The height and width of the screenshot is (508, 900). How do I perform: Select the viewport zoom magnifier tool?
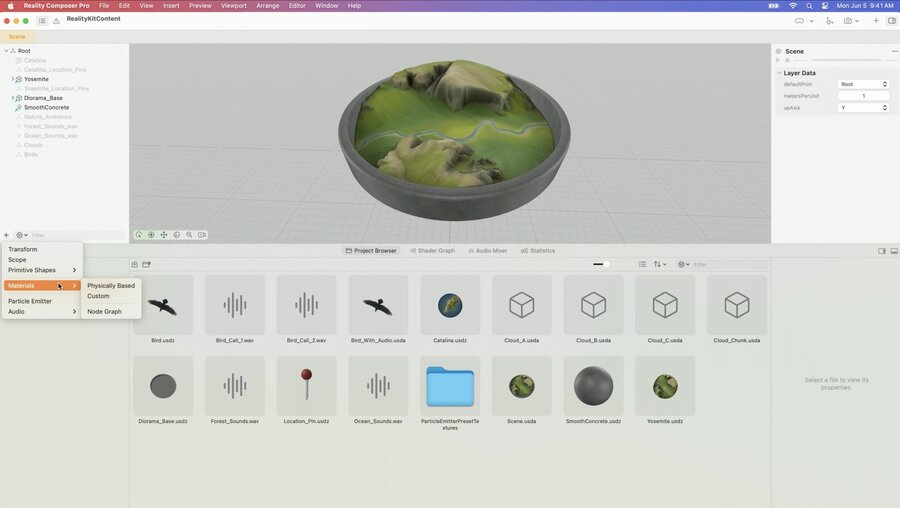[189, 235]
